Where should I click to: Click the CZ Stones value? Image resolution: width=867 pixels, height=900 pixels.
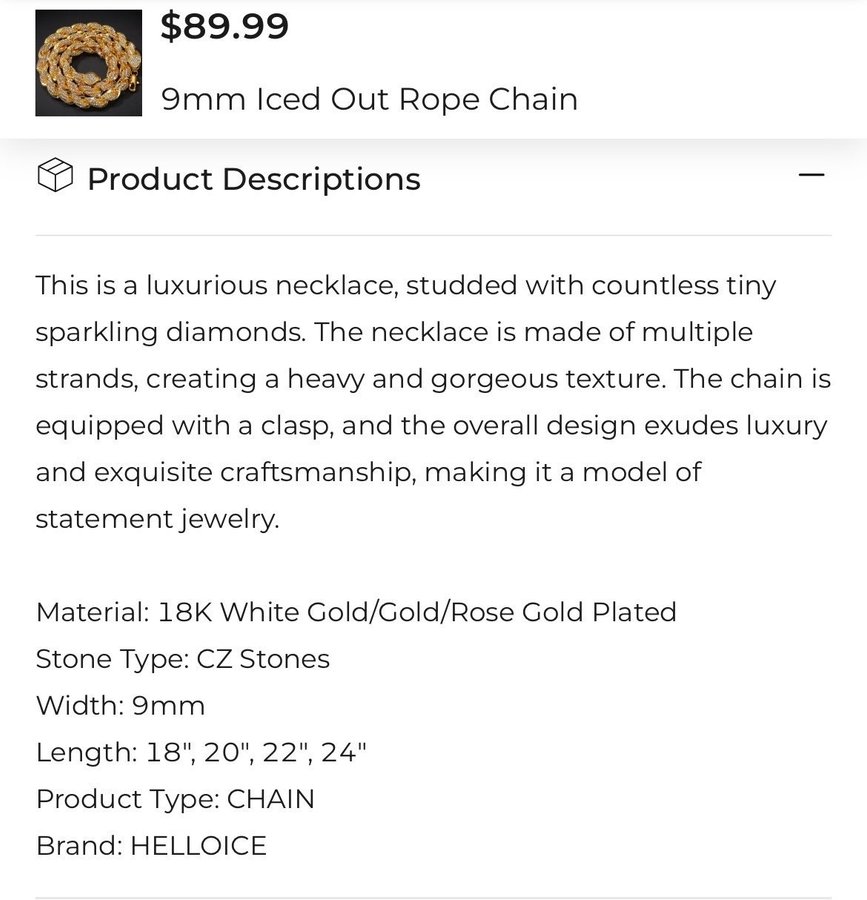[263, 659]
